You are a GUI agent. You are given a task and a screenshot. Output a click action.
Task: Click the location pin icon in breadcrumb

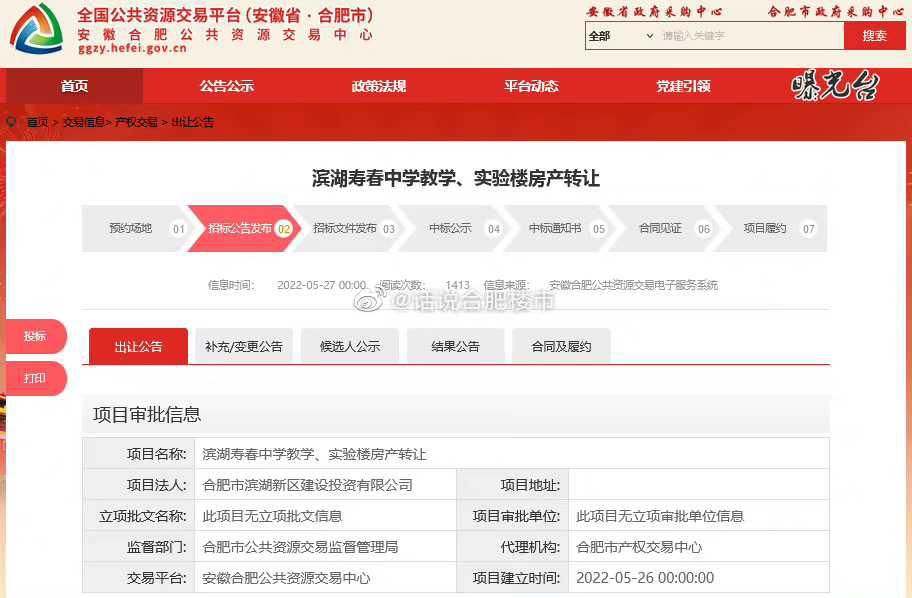10,122
